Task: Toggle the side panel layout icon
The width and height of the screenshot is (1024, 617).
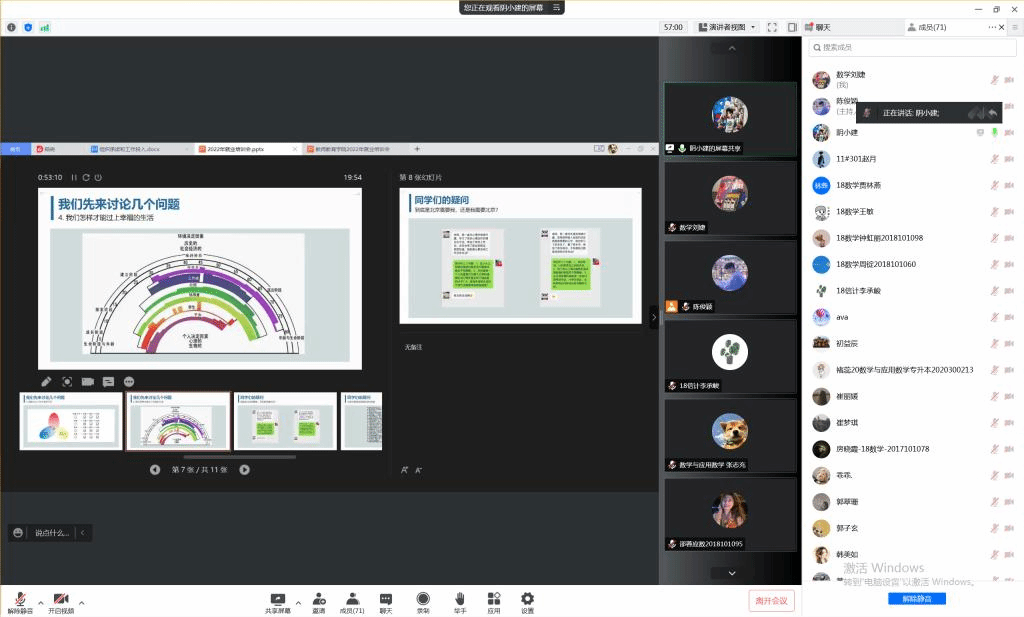Action: point(792,27)
